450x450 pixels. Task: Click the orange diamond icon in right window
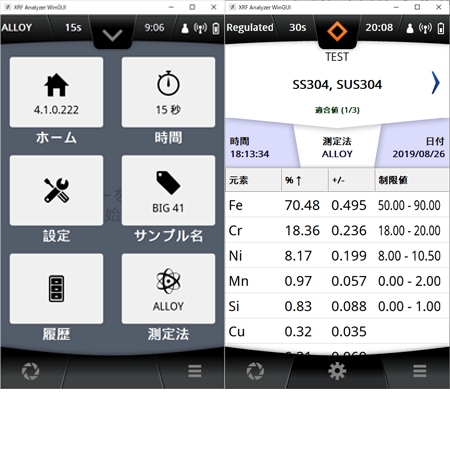[x=337, y=31]
